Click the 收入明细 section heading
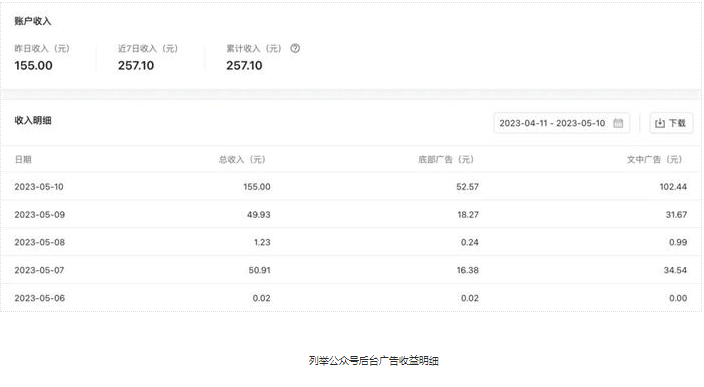This screenshot has width=704, height=387. 33,120
